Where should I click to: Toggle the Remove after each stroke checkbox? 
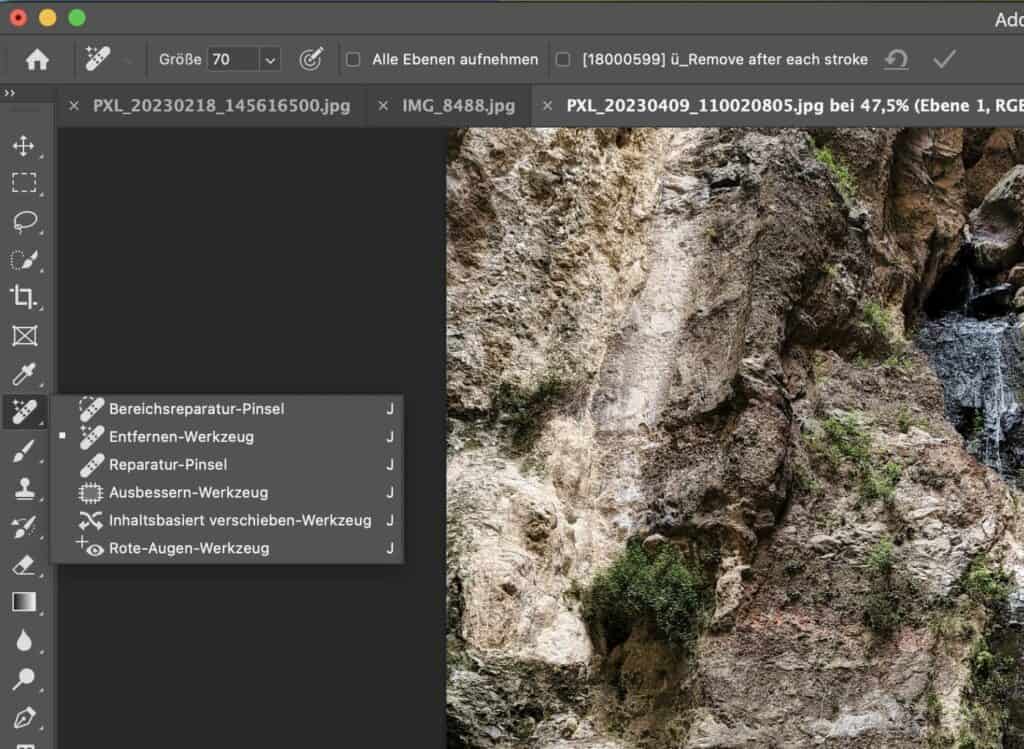tap(563, 58)
